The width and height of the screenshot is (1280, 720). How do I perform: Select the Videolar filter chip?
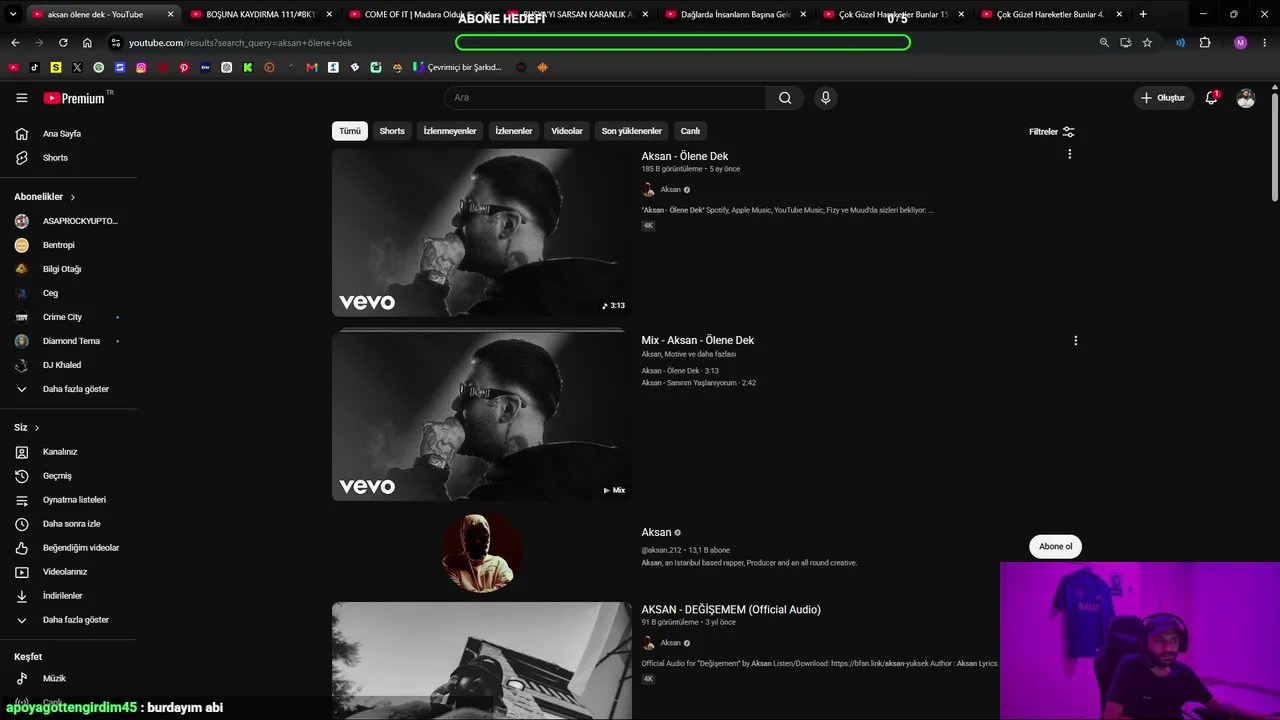click(x=567, y=131)
